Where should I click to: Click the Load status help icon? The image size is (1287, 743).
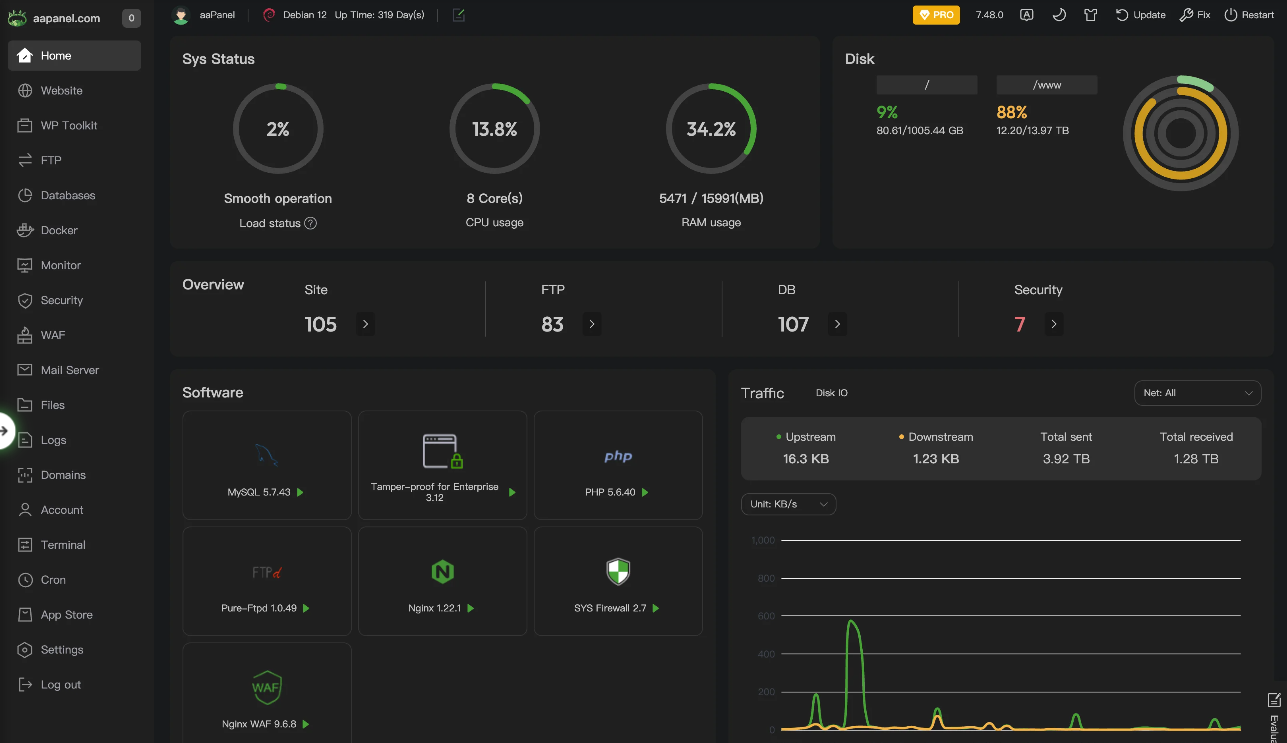pyautogui.click(x=310, y=223)
